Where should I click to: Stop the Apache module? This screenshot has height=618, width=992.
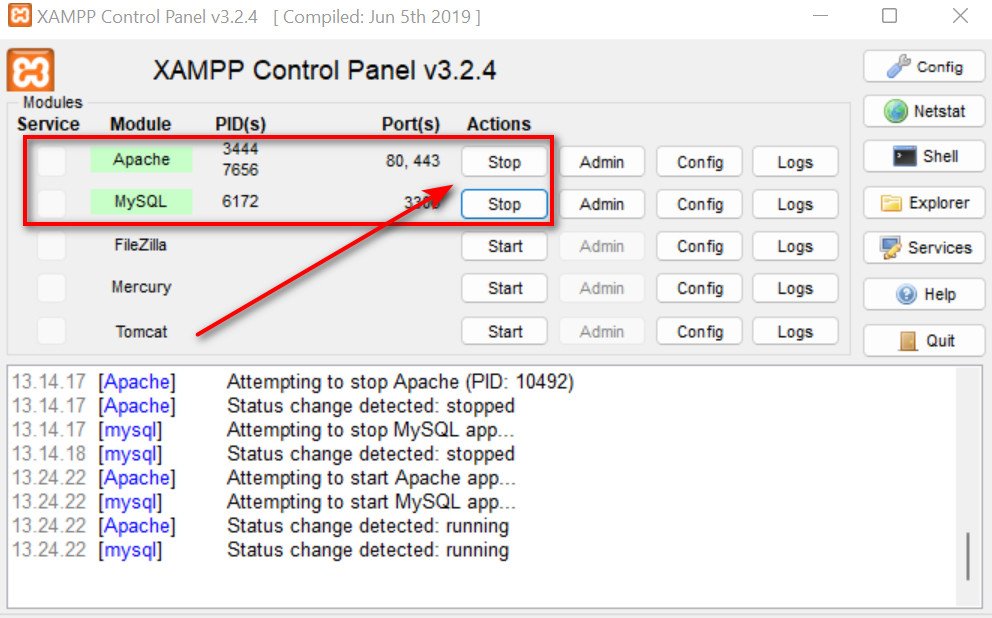tap(504, 162)
